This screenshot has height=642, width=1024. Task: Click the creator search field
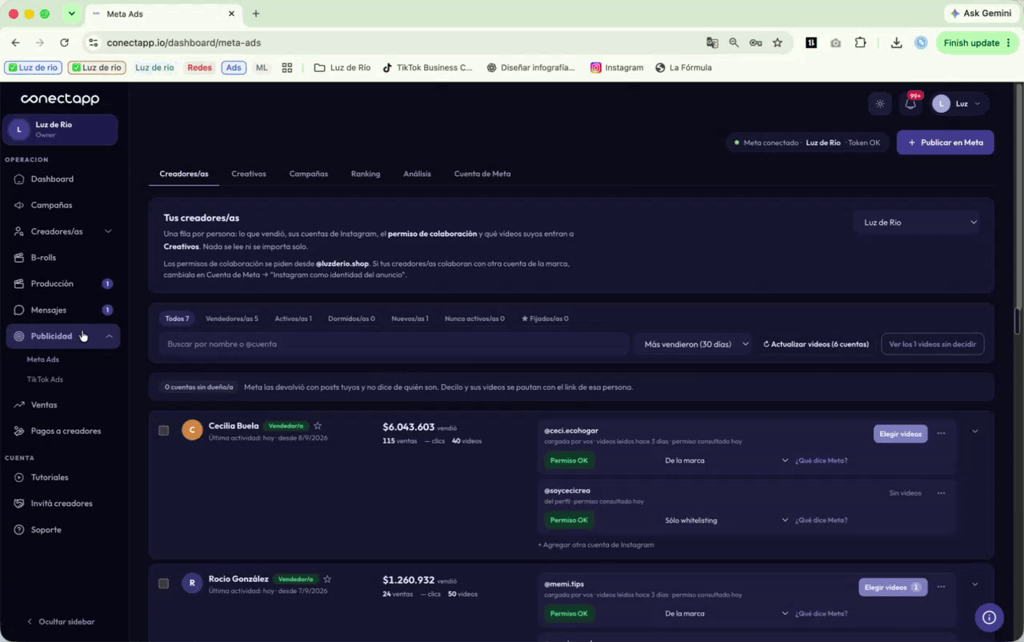[393, 344]
